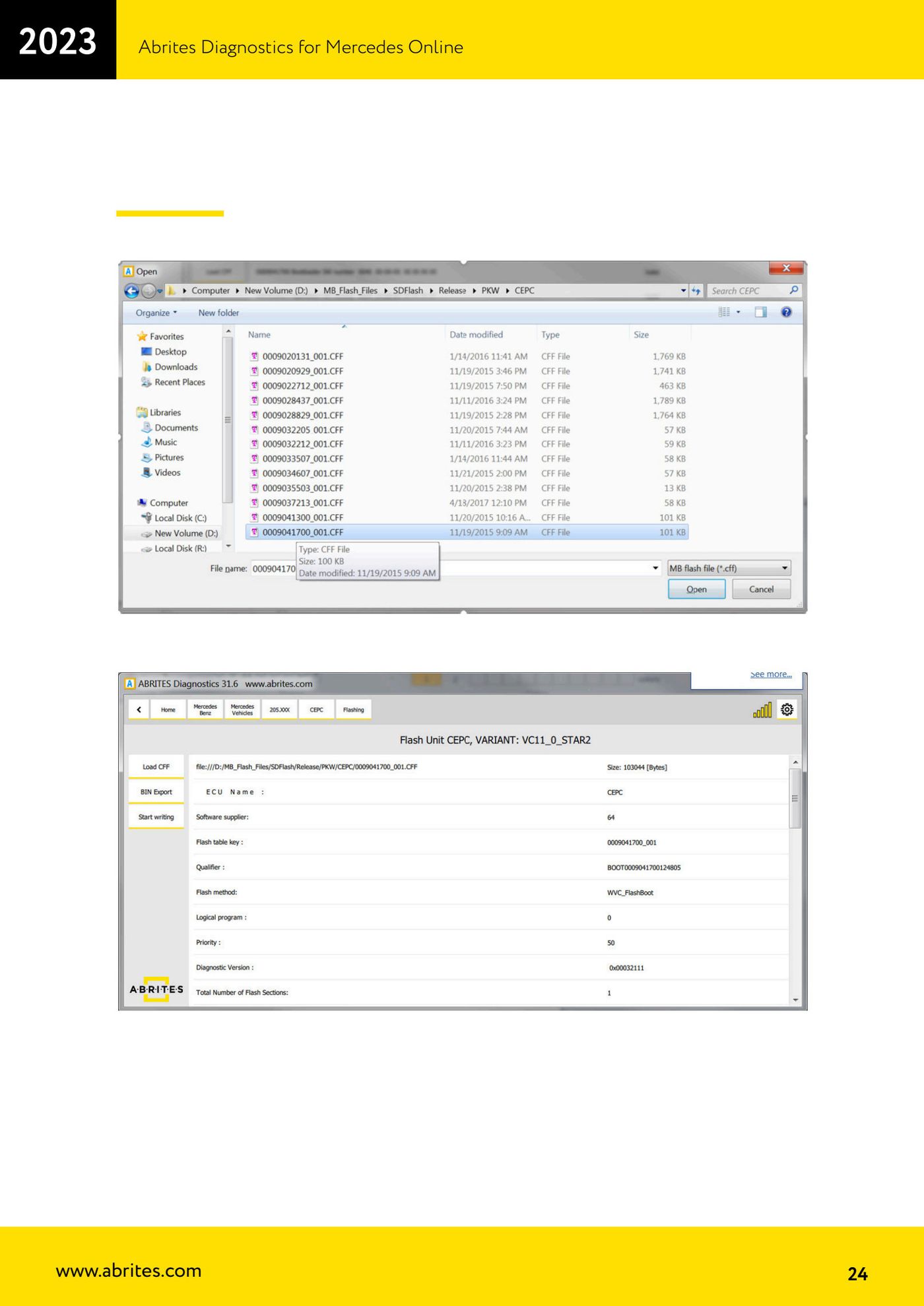Open the Mercedes Vehicles breadcrumb tab

pos(242,709)
